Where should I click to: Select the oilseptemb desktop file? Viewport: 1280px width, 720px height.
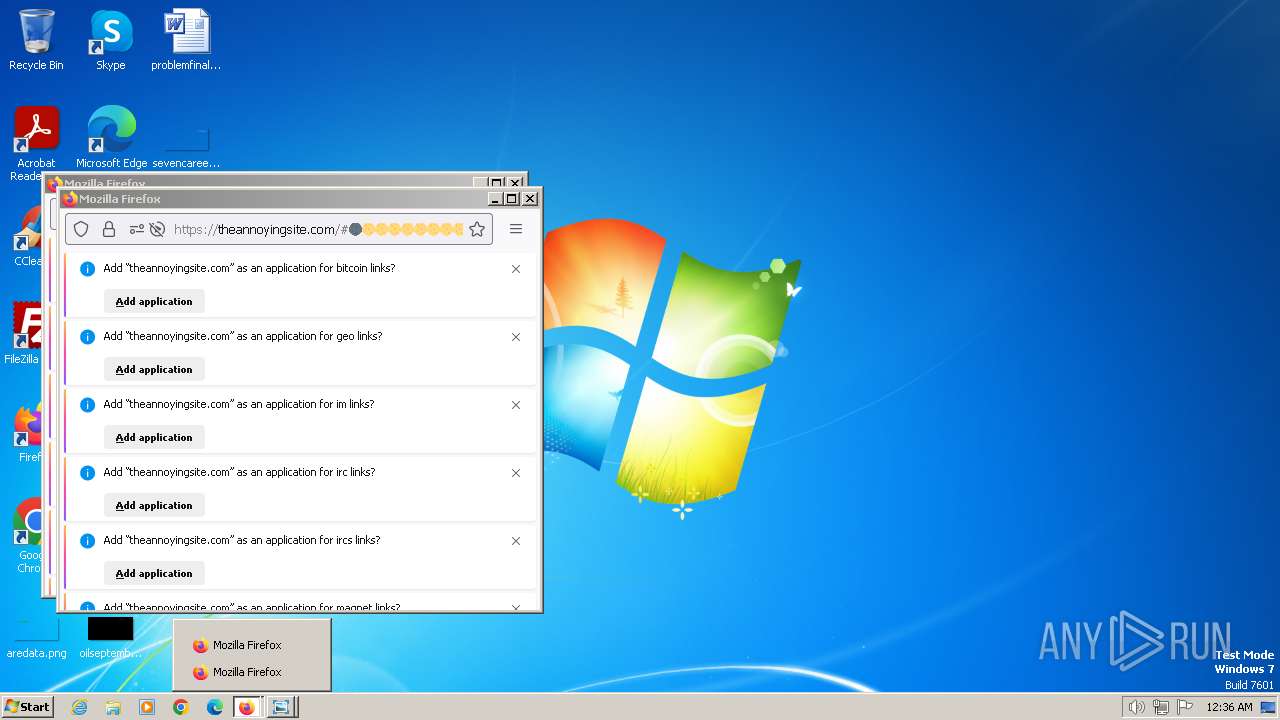tap(110, 638)
